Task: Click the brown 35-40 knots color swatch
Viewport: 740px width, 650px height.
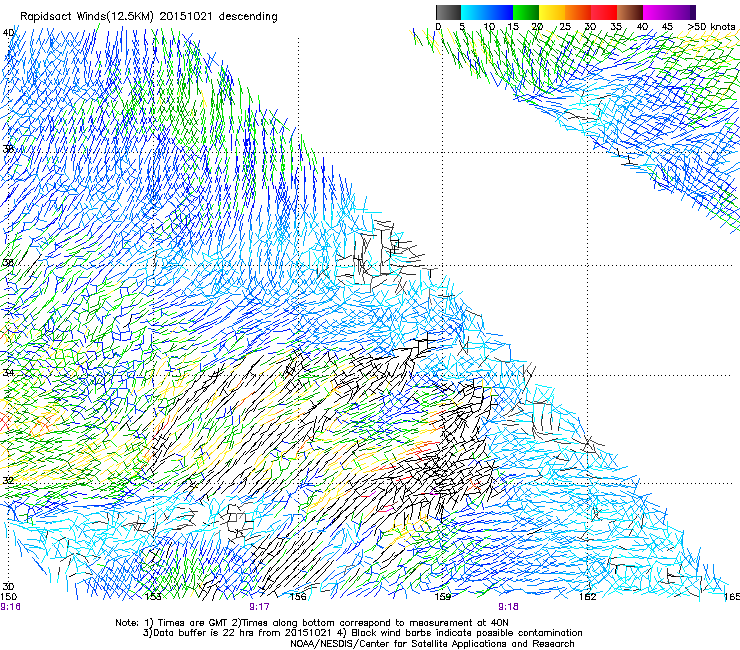Action: point(630,12)
